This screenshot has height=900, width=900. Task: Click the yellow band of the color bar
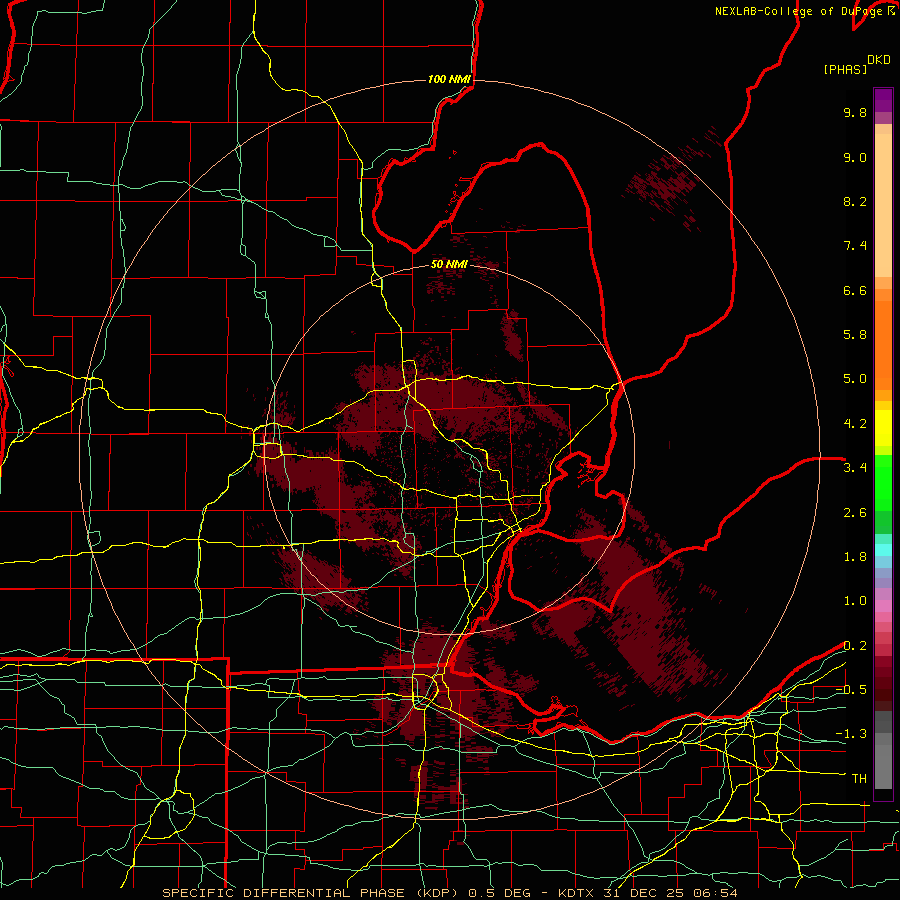(x=883, y=428)
